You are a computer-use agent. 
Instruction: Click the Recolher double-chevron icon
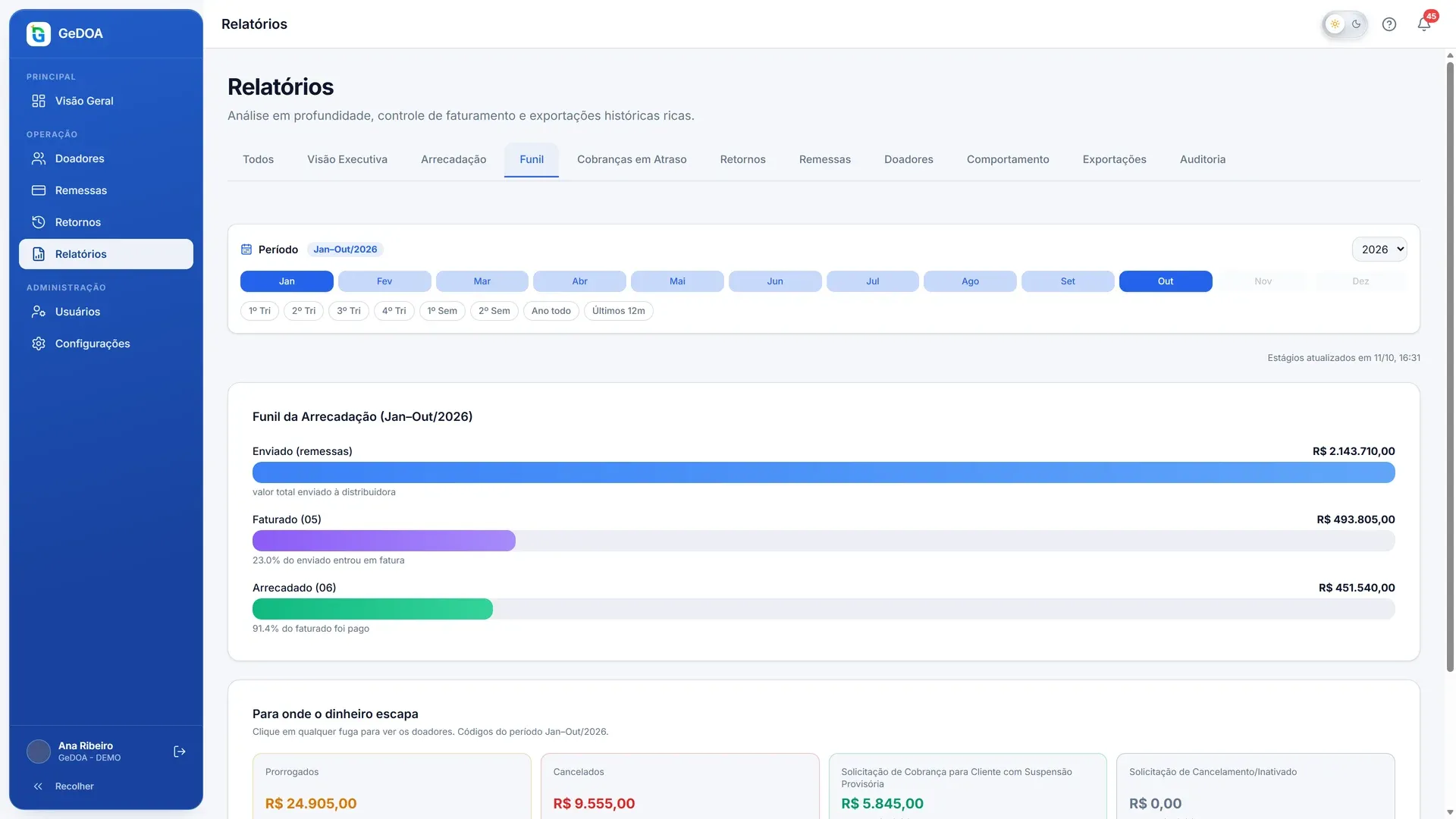click(x=38, y=786)
